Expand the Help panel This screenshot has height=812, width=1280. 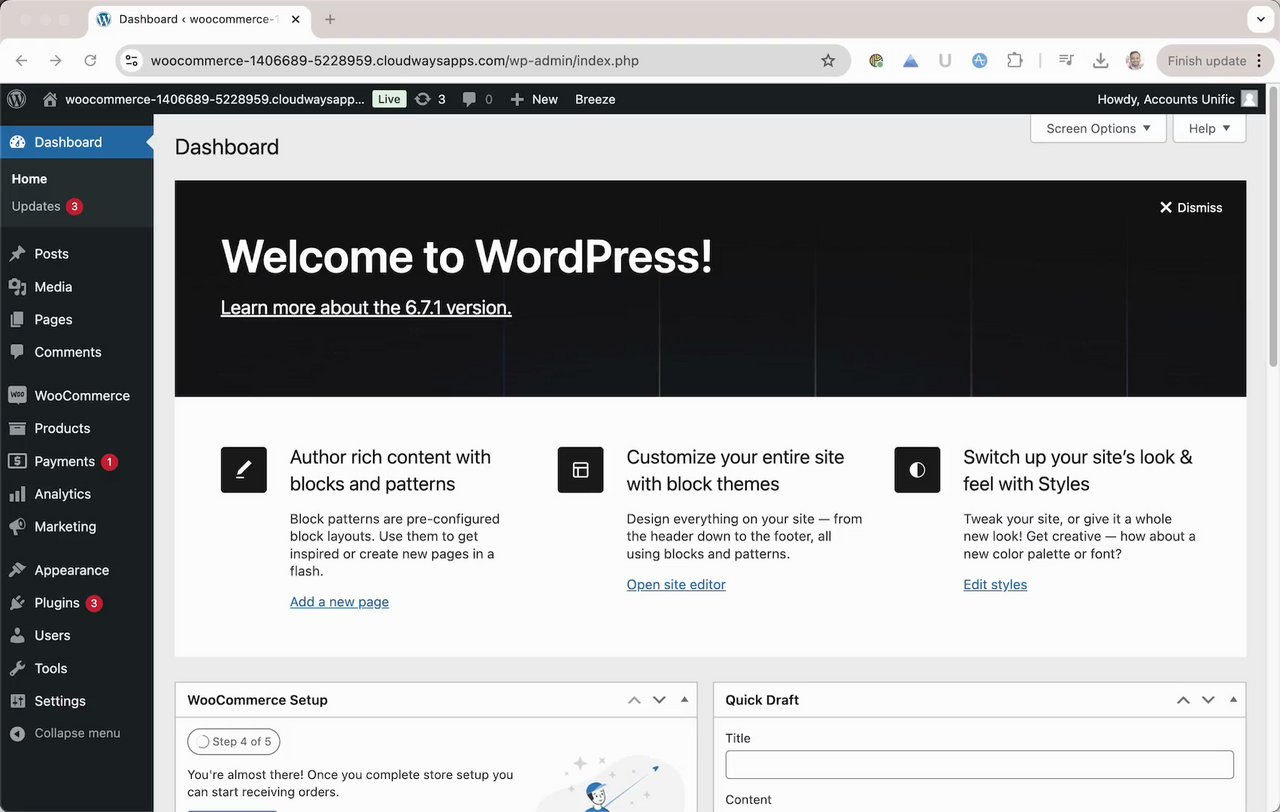(x=1210, y=128)
